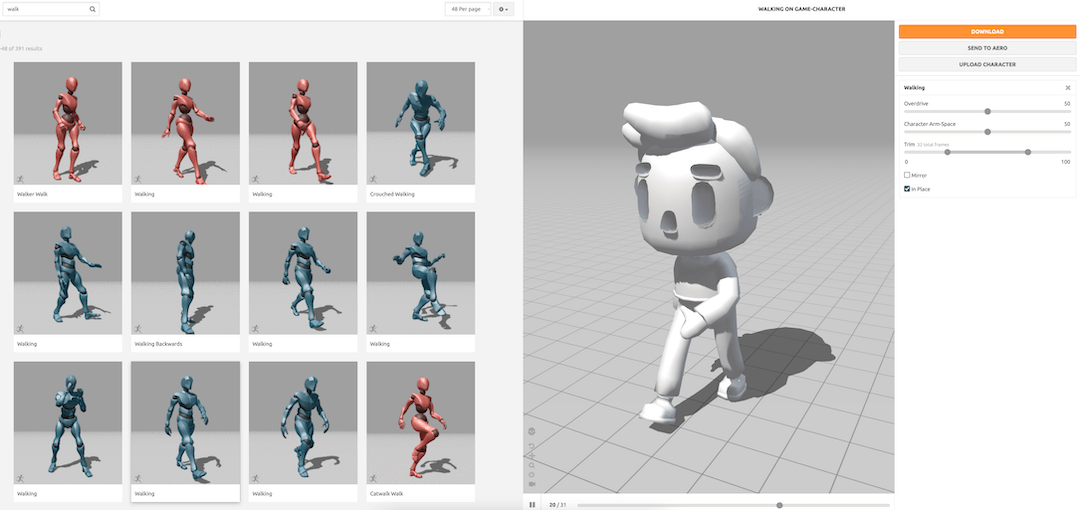The width and height of the screenshot is (1080, 510).
Task: Click the Character Arm-Space slider handle
Action: [987, 132]
